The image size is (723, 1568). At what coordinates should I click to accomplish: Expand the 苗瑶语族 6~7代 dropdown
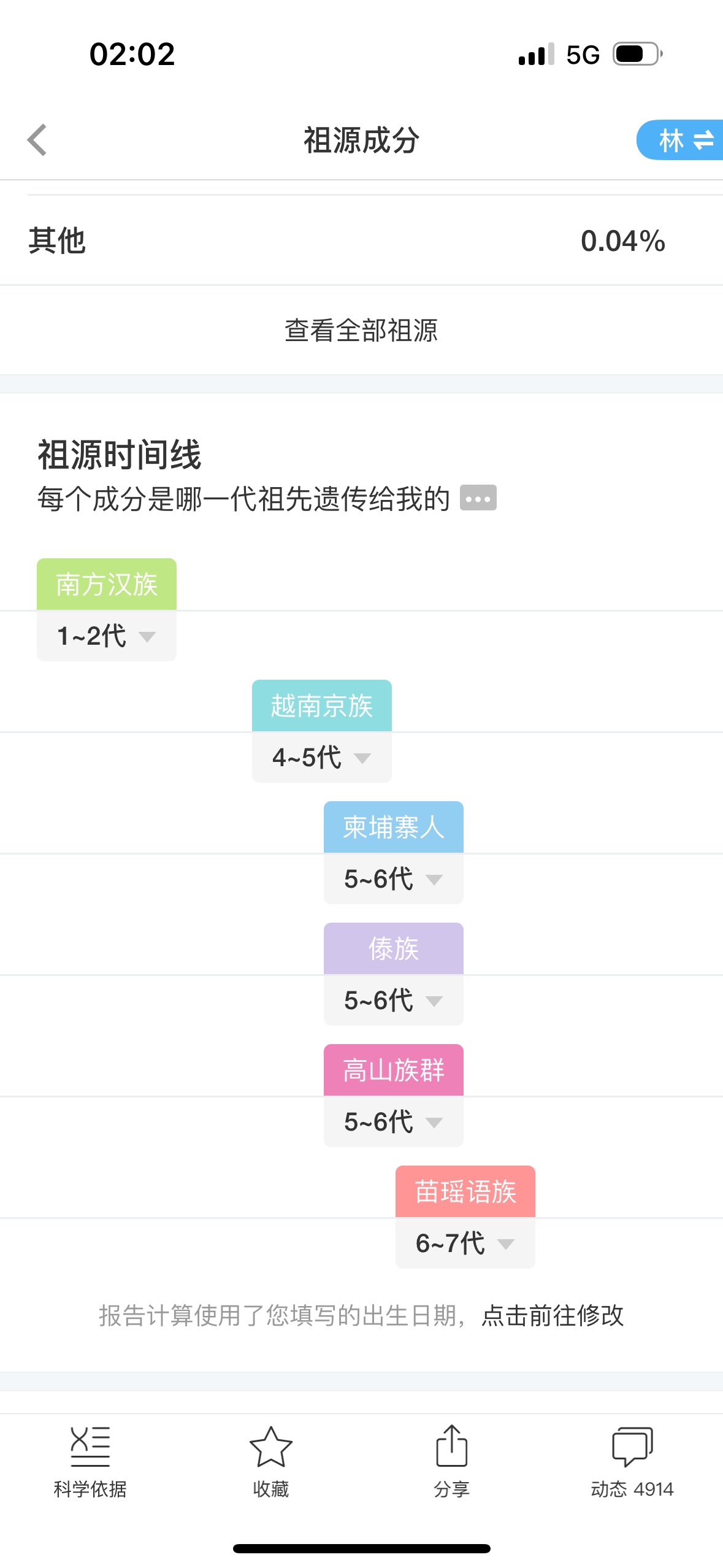click(x=465, y=1243)
